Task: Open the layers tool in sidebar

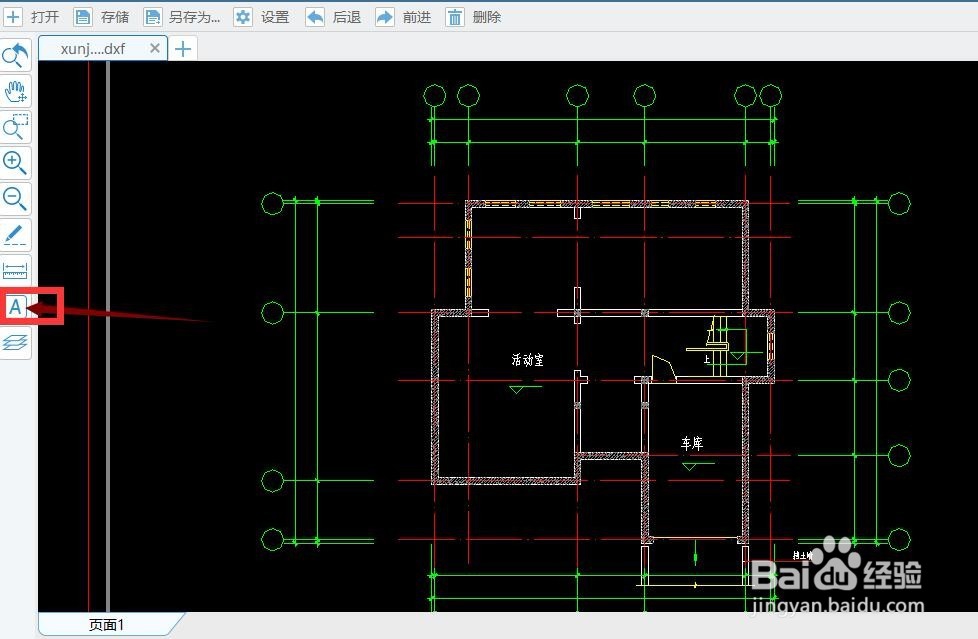Action: pos(15,343)
